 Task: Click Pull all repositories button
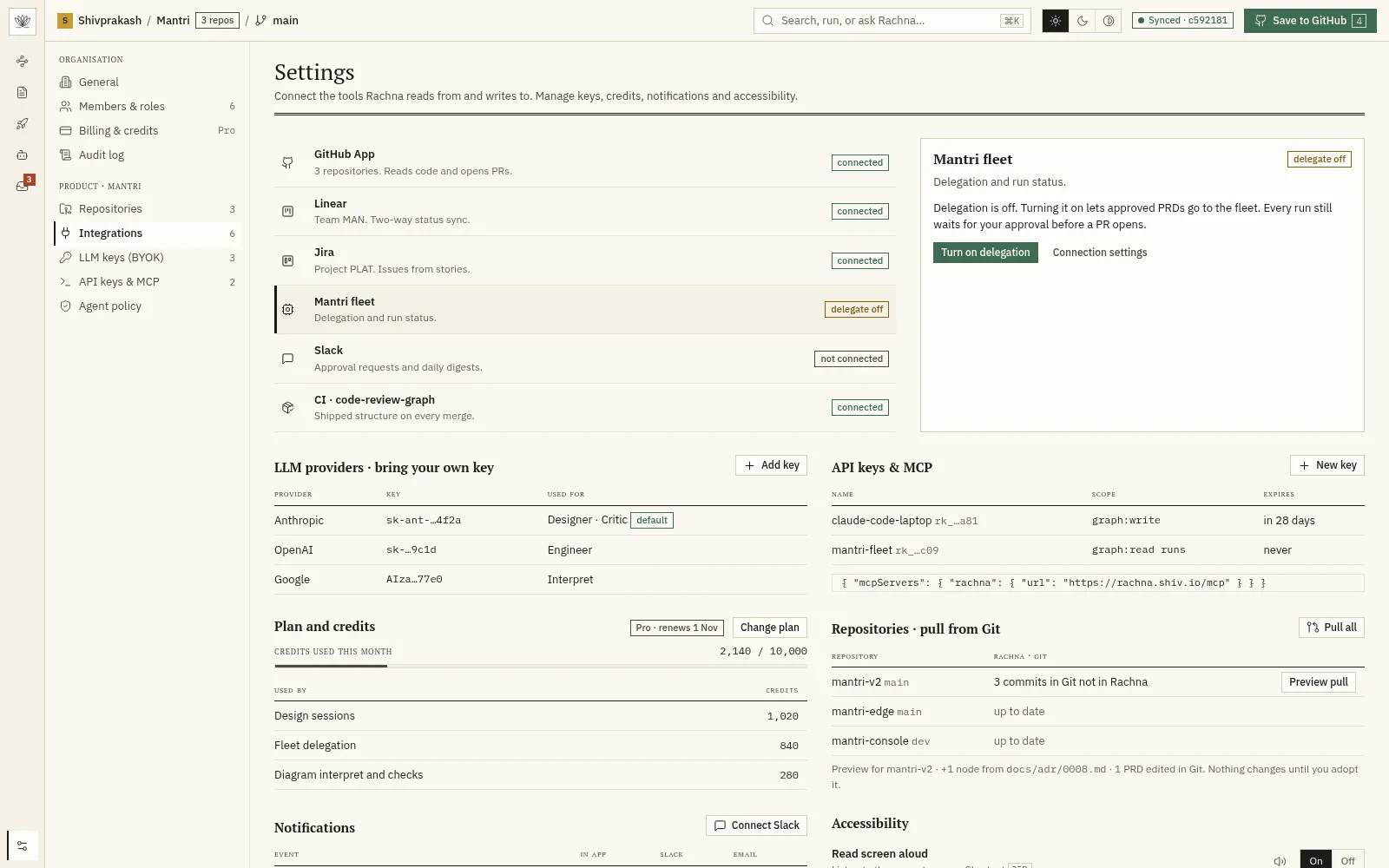pos(1332,628)
